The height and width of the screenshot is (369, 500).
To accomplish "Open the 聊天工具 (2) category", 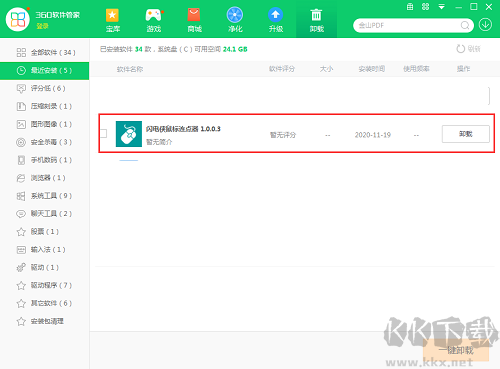I will pyautogui.click(x=45, y=214).
